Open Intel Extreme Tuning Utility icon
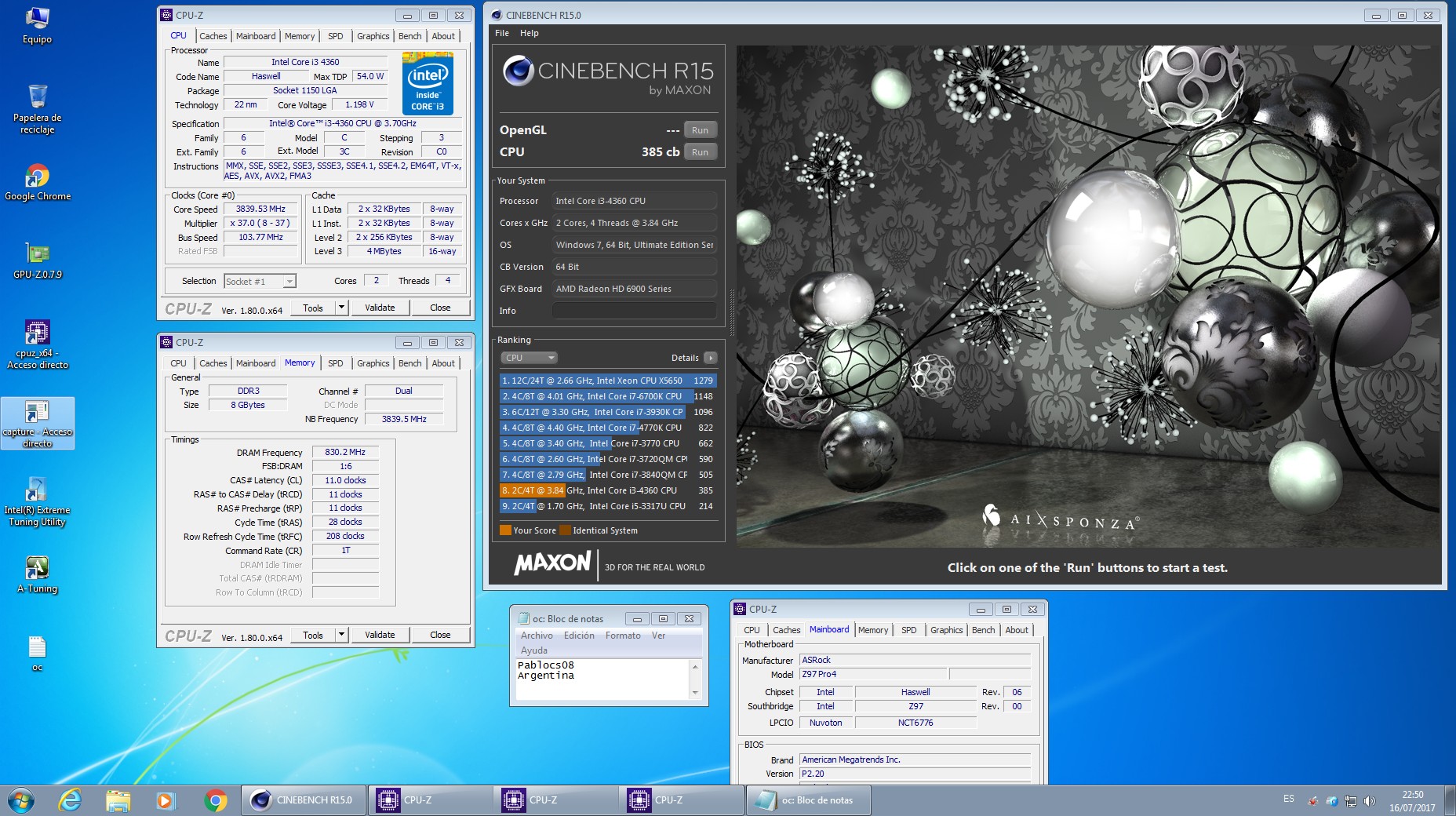Screen dimensions: 1456x816 coord(37,501)
